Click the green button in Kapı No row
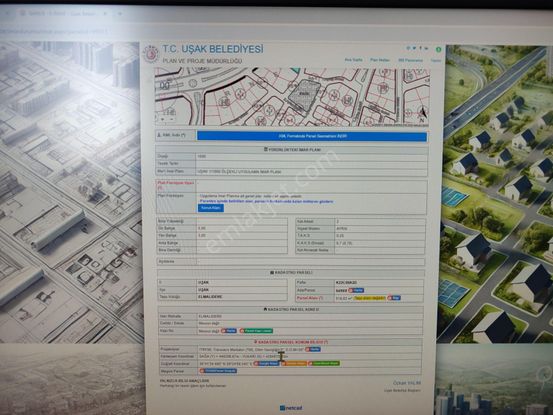 256,331
